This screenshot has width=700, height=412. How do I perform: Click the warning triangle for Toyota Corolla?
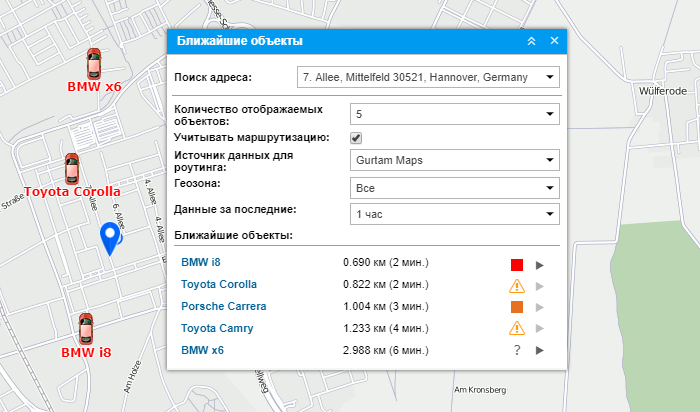tap(517, 286)
